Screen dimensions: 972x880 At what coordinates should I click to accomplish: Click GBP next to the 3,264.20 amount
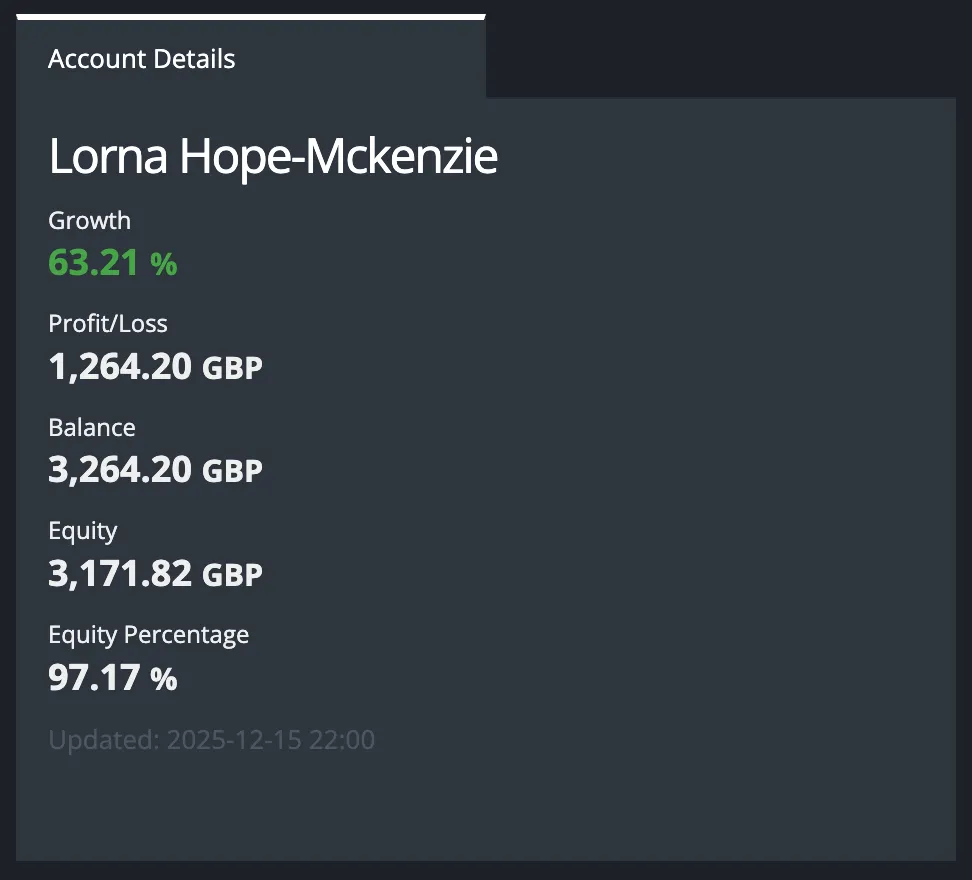(232, 471)
